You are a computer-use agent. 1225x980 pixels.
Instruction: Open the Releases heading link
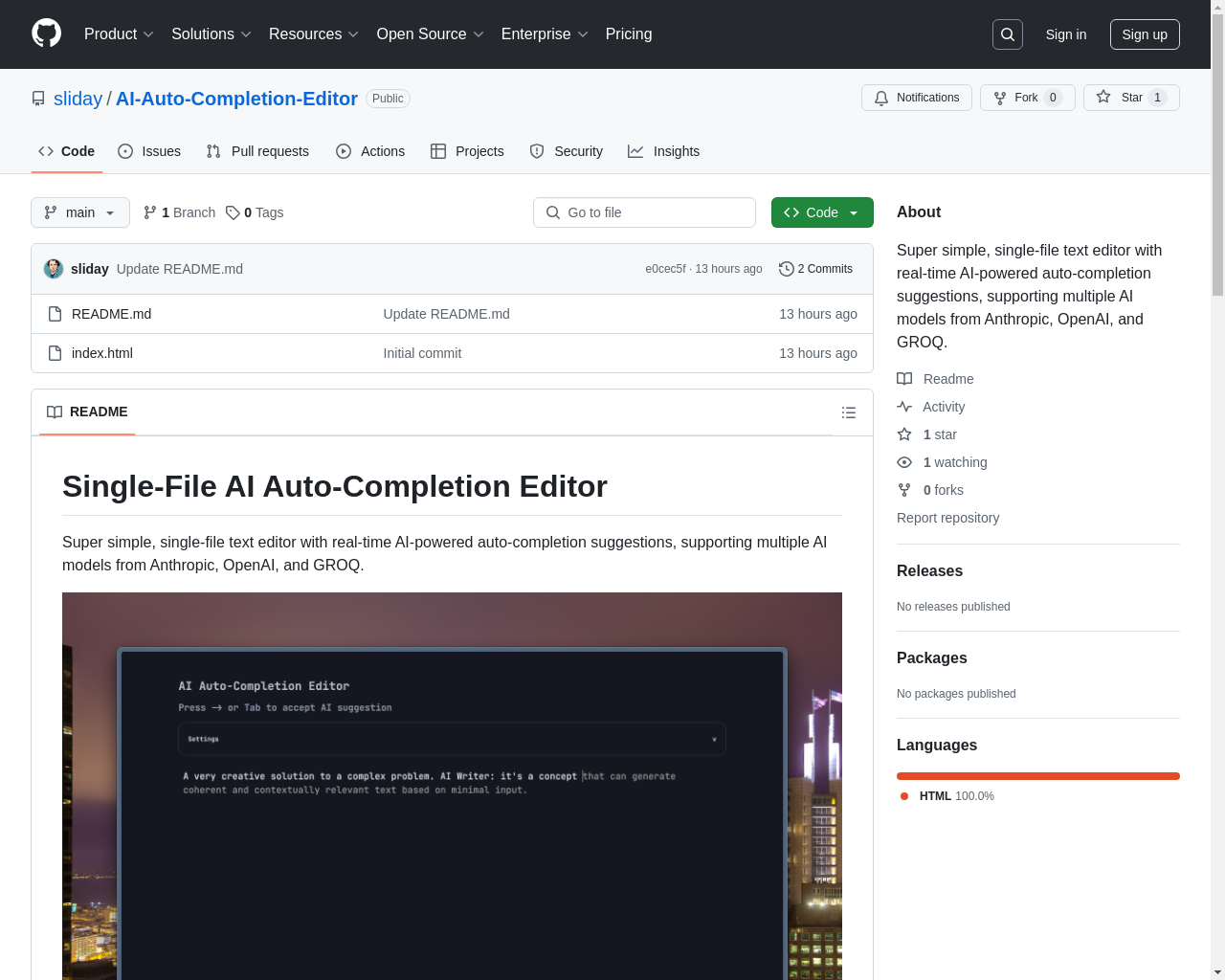click(929, 570)
